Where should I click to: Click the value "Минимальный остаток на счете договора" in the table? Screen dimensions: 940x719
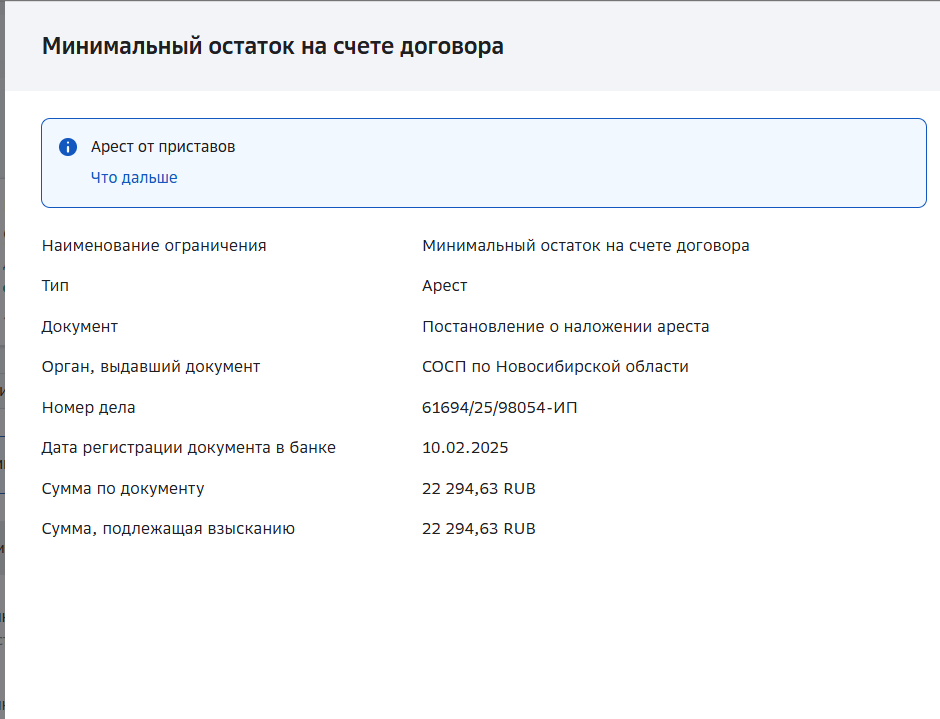click(x=585, y=246)
